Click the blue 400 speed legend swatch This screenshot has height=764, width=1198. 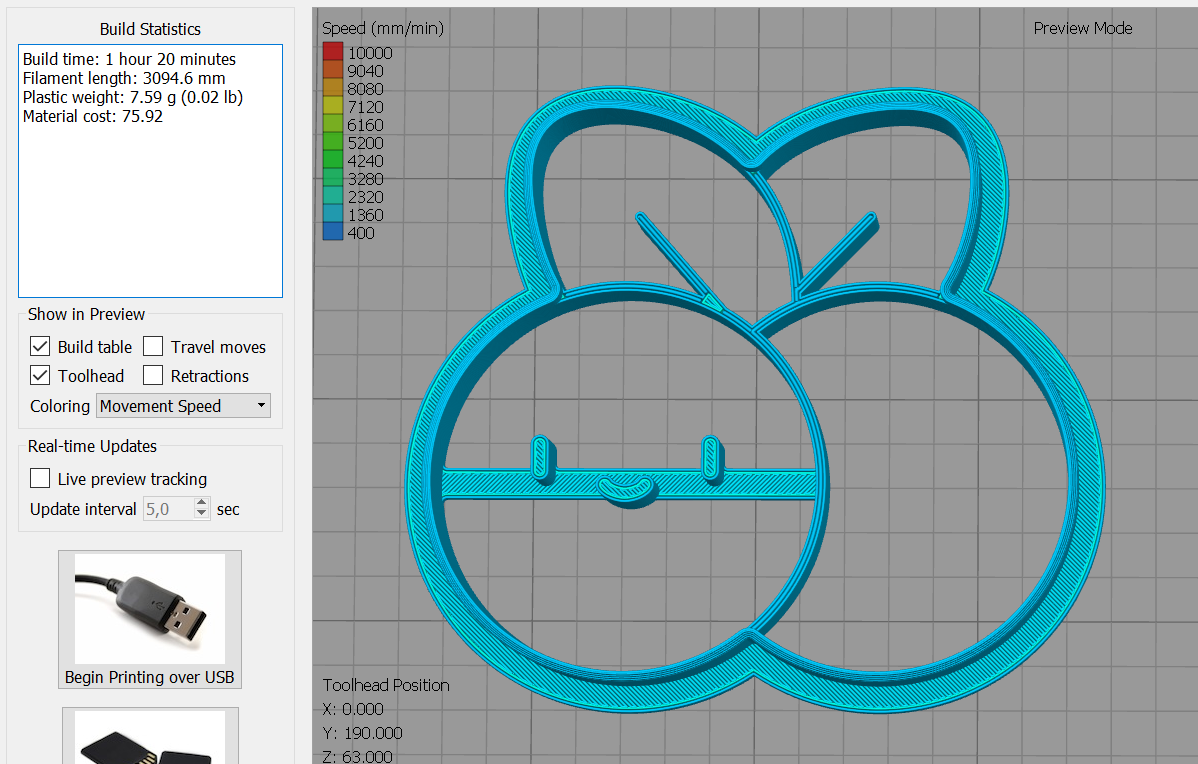coord(333,233)
